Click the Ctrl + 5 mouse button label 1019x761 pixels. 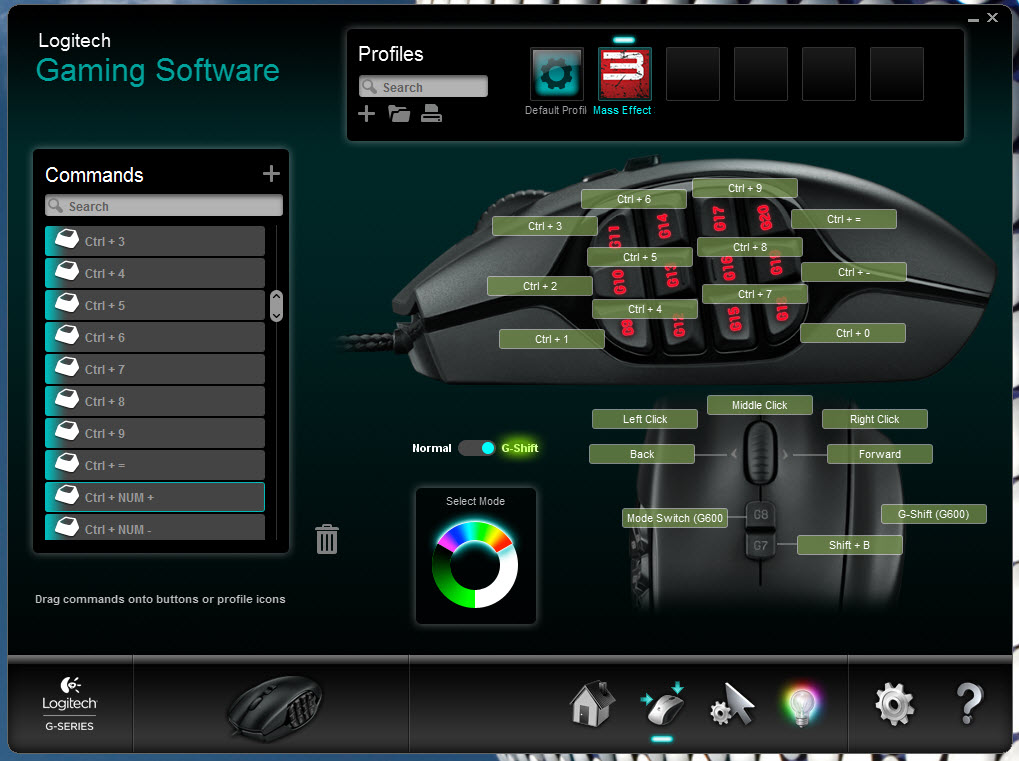tap(640, 257)
